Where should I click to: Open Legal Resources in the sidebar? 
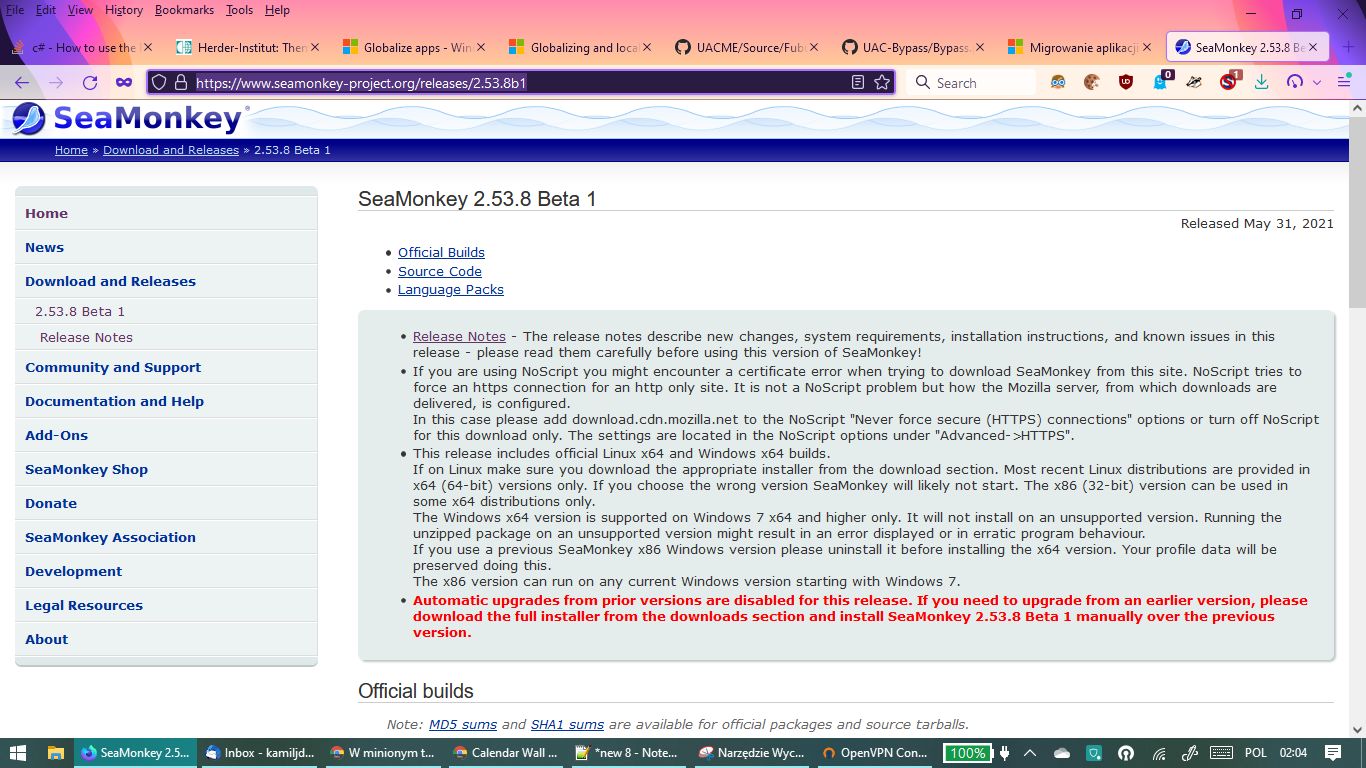pyautogui.click(x=166, y=605)
